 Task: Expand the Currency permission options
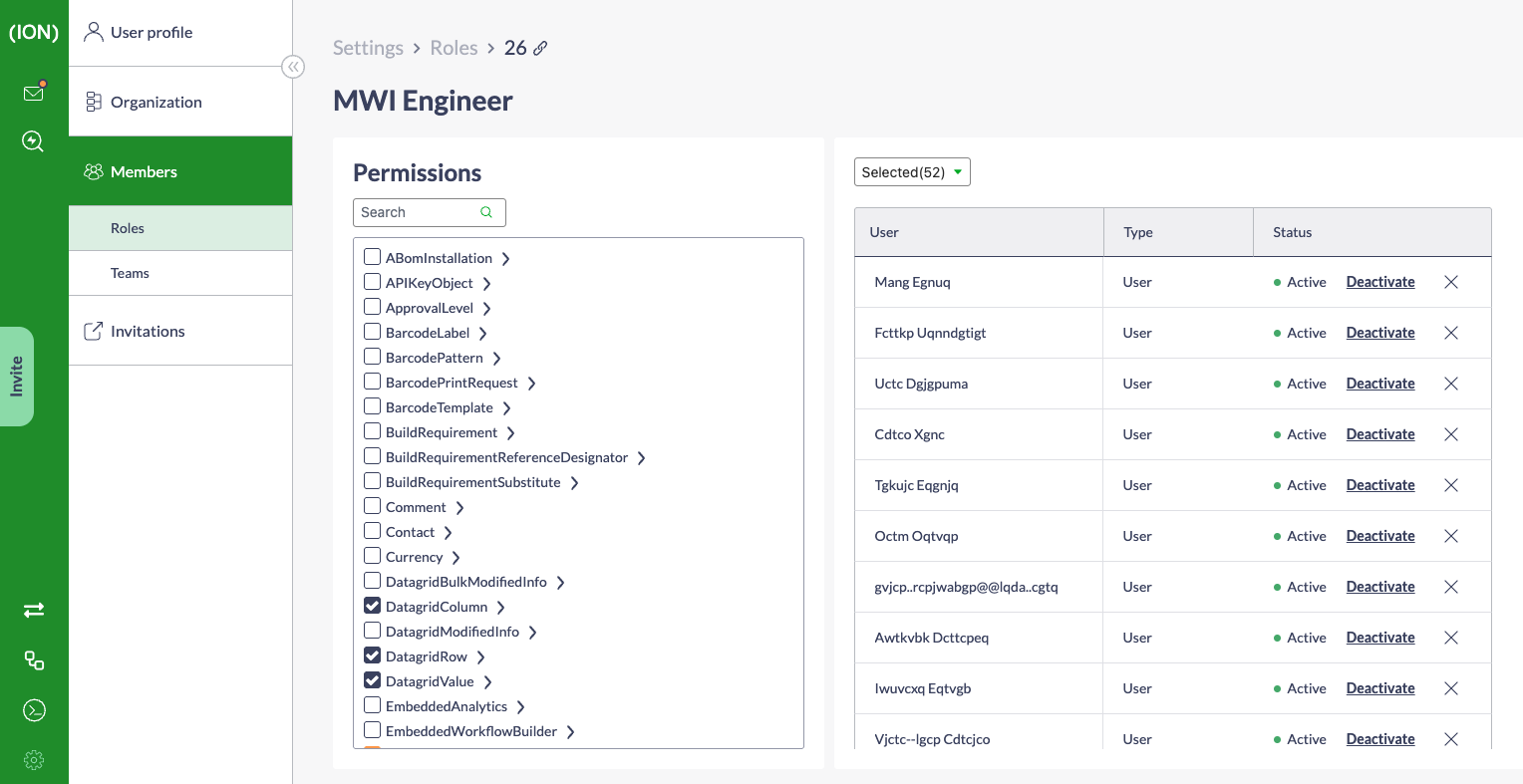point(456,558)
